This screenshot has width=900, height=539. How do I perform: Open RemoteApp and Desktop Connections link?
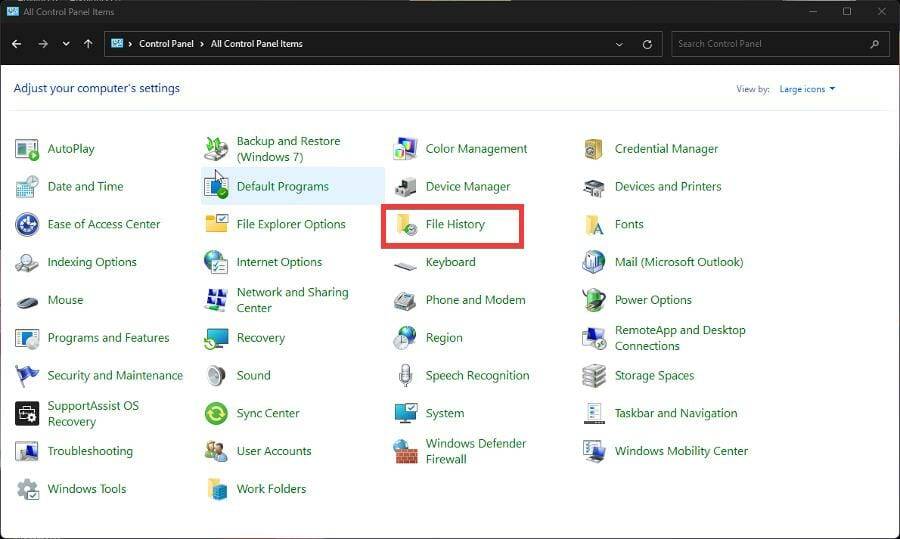680,339
